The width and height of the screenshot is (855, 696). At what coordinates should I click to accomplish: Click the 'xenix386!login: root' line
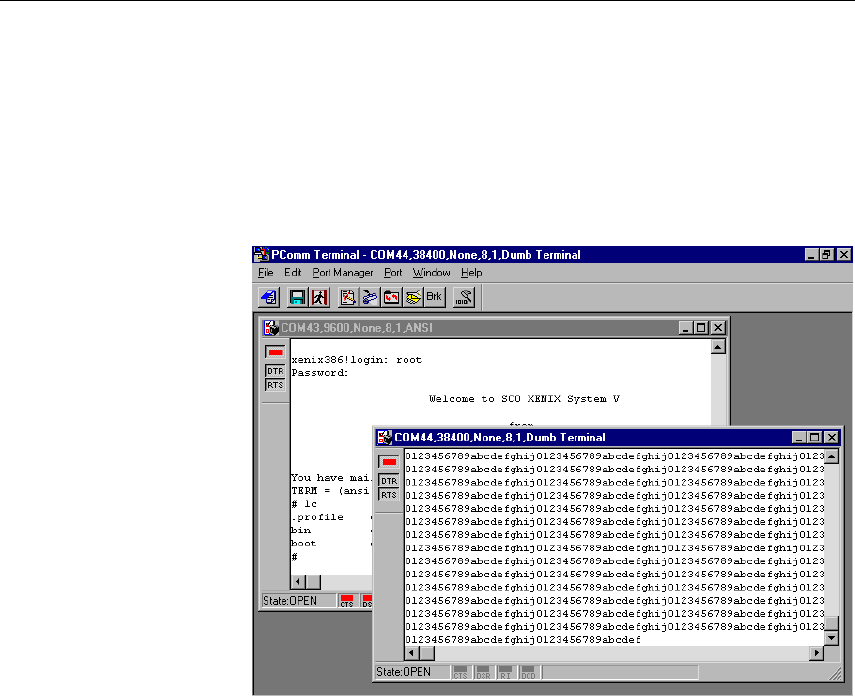coord(357,360)
